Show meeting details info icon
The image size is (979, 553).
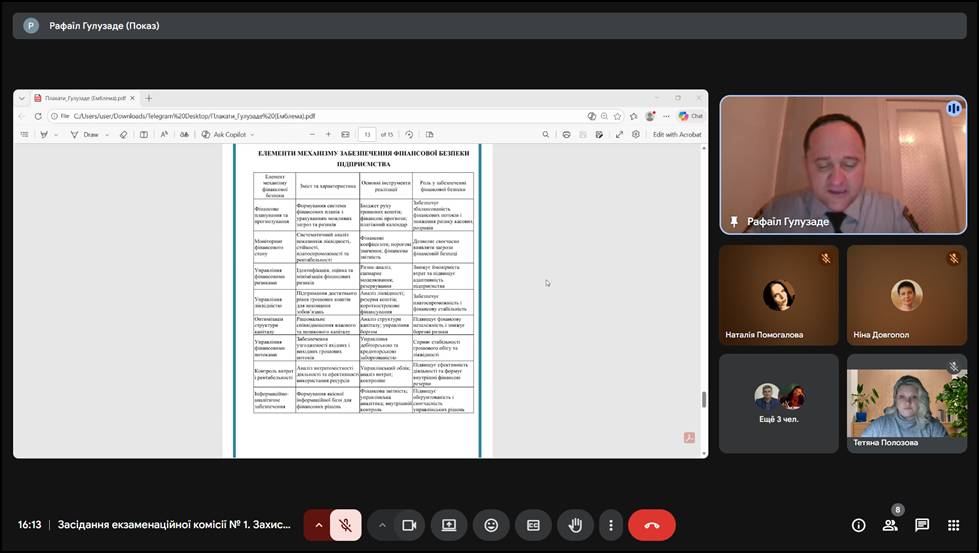tap(858, 525)
